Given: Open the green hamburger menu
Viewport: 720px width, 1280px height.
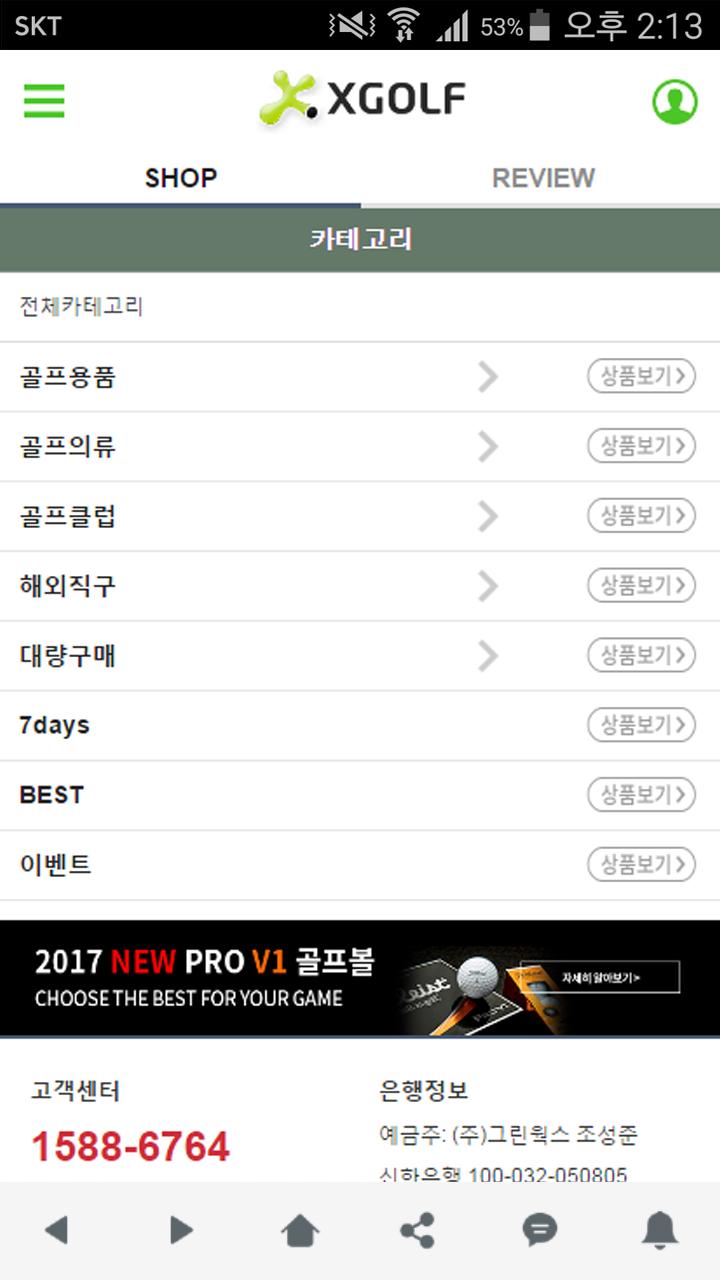Looking at the screenshot, I should tap(44, 101).
